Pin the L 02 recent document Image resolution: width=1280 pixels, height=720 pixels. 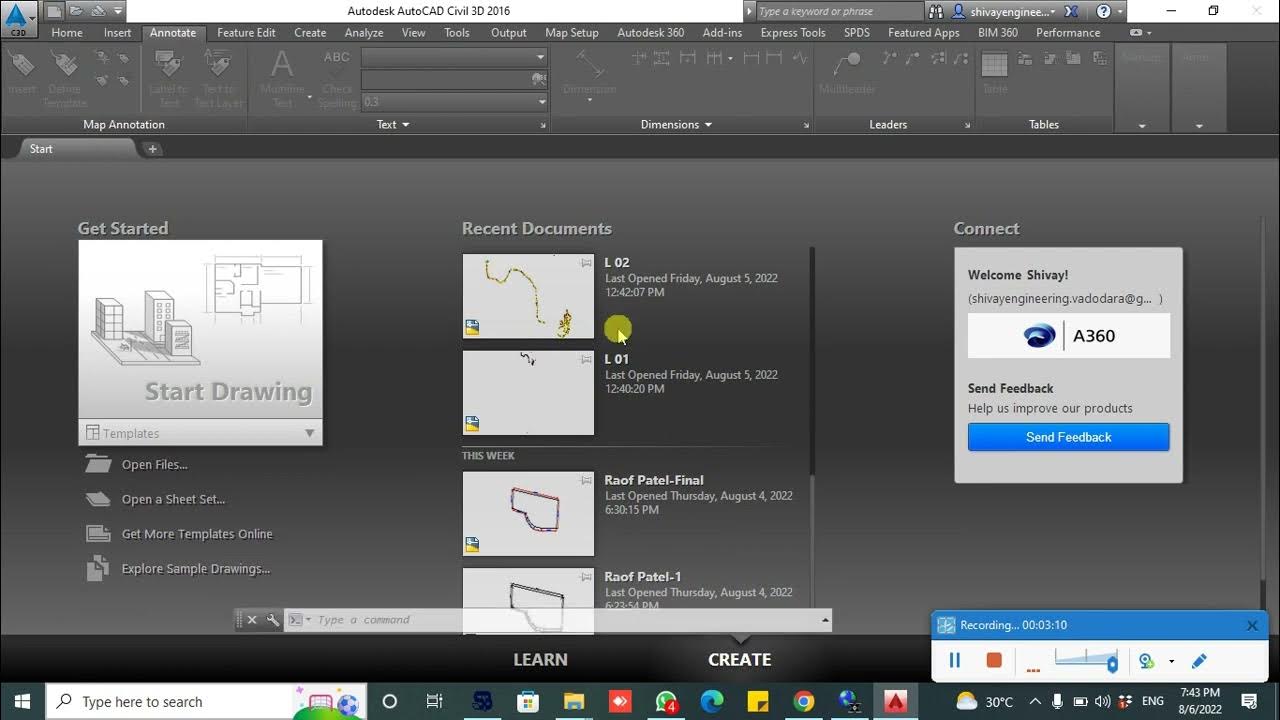586,263
